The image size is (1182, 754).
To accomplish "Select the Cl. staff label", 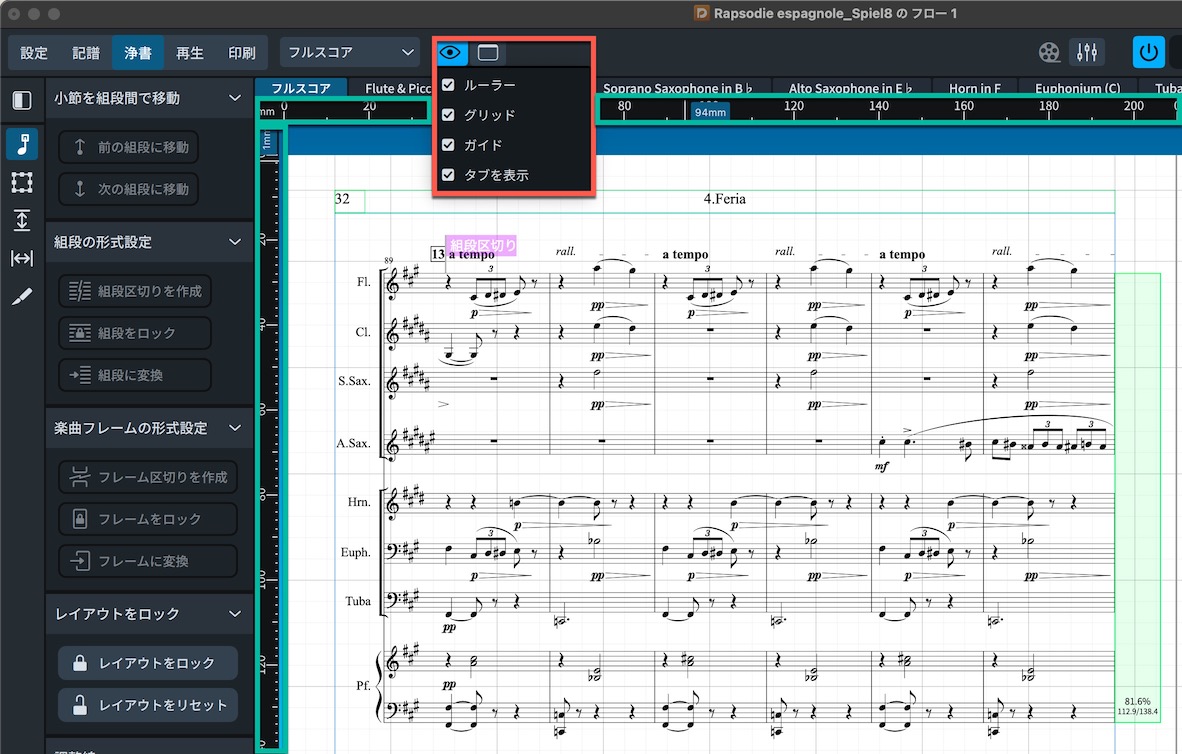I will coord(363,332).
